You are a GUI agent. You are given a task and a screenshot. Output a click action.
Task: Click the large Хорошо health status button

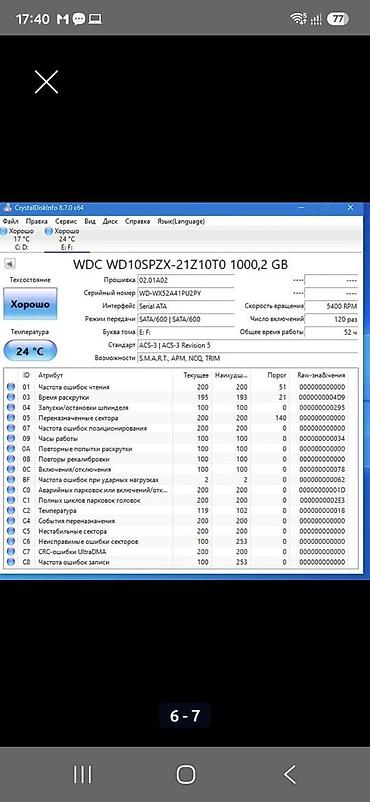[x=30, y=304]
